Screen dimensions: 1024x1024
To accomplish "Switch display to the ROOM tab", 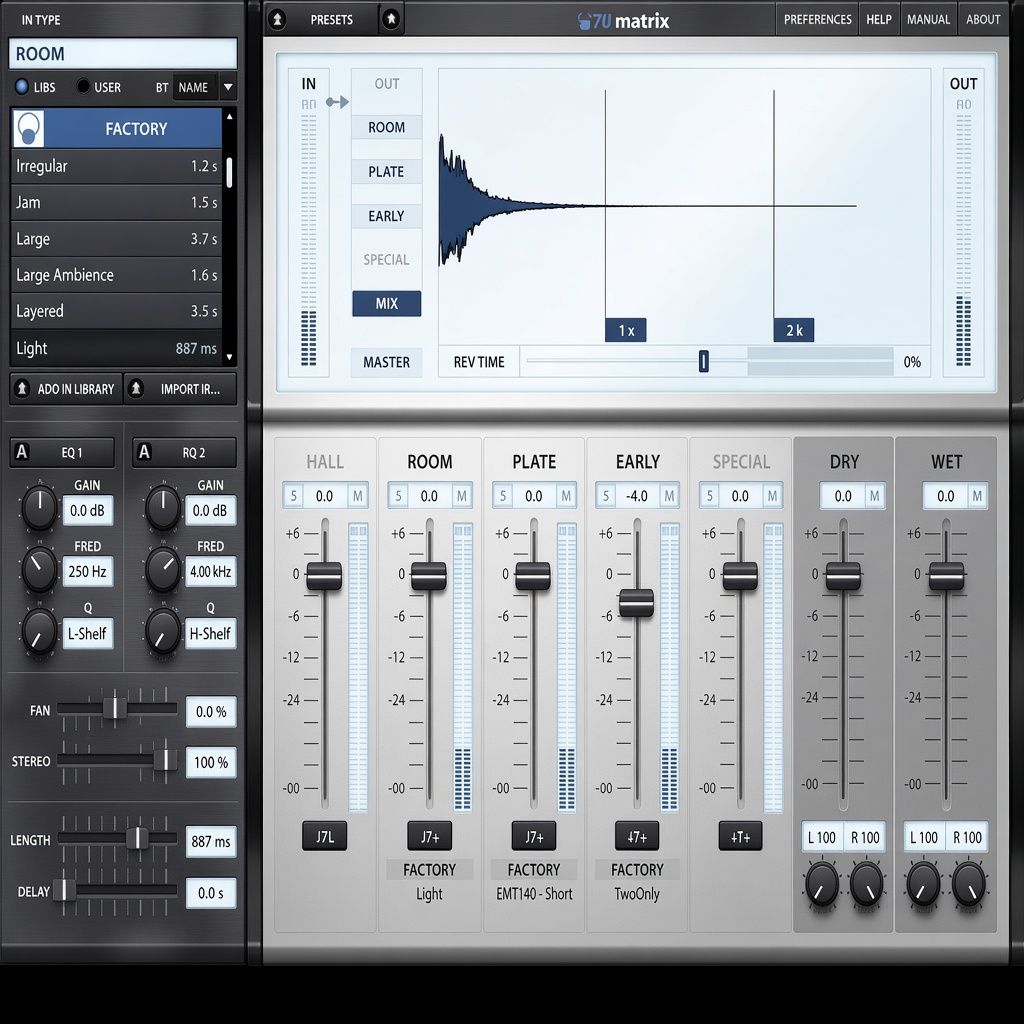I will pos(387,127).
